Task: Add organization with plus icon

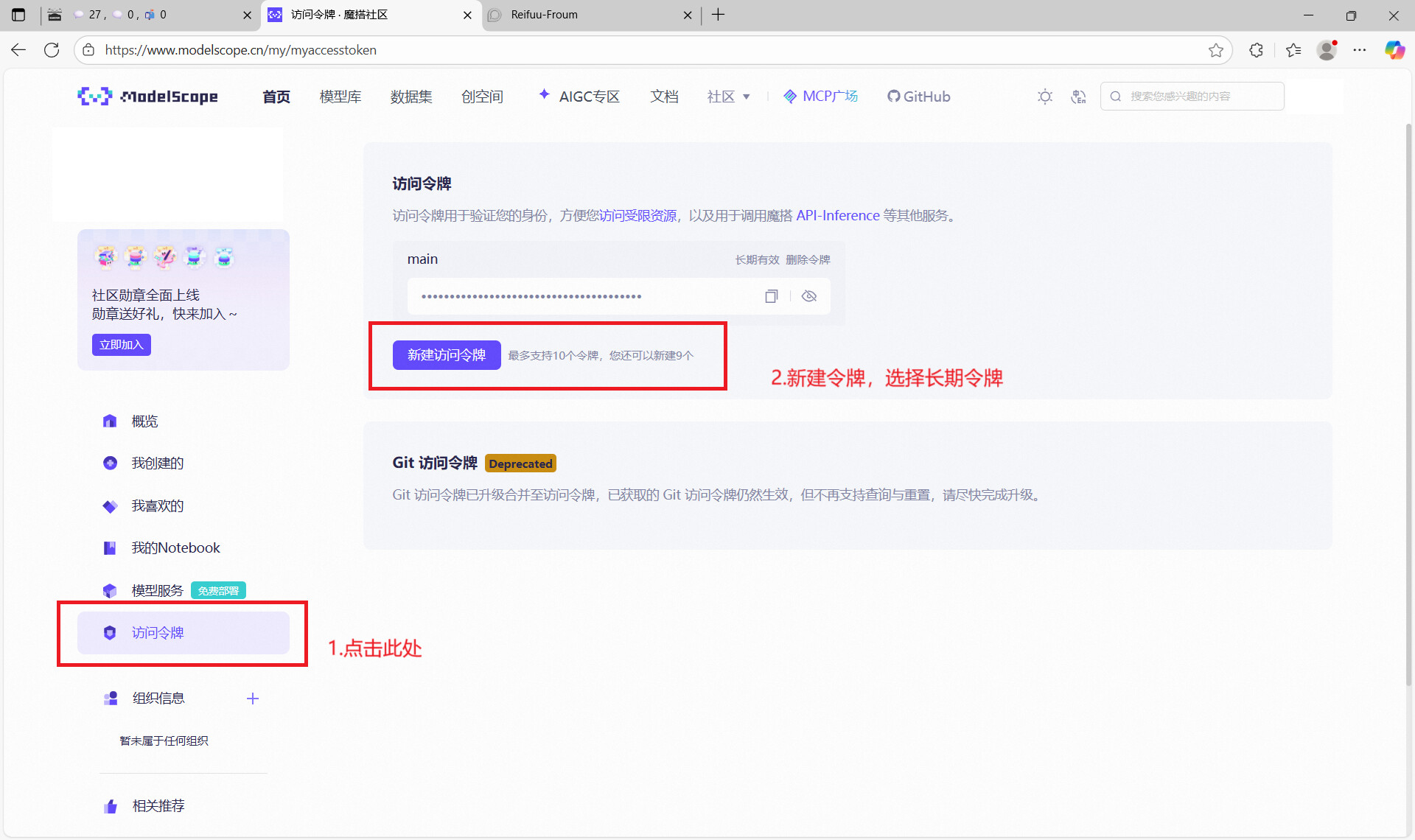Action: (x=253, y=699)
